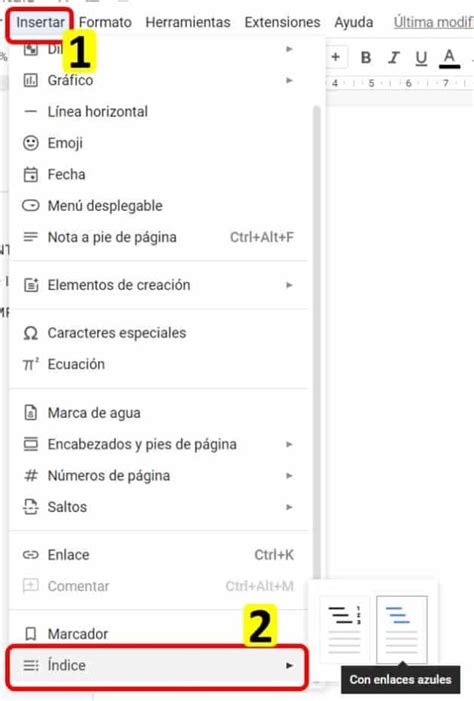Insert Ecuación with pi symbol
The image size is (474, 701).
pos(159,364)
